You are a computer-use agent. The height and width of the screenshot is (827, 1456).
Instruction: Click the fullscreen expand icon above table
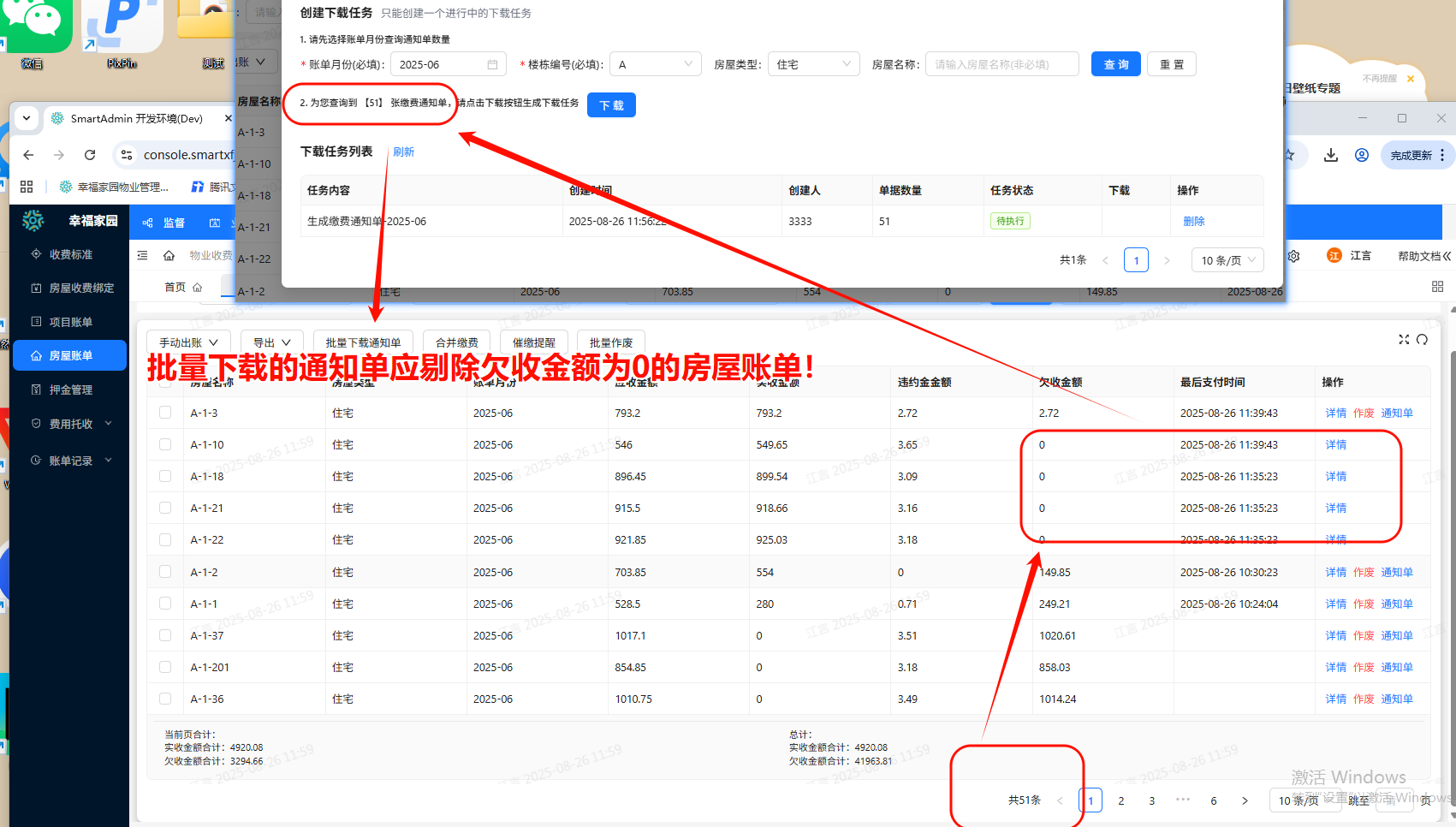click(x=1404, y=340)
